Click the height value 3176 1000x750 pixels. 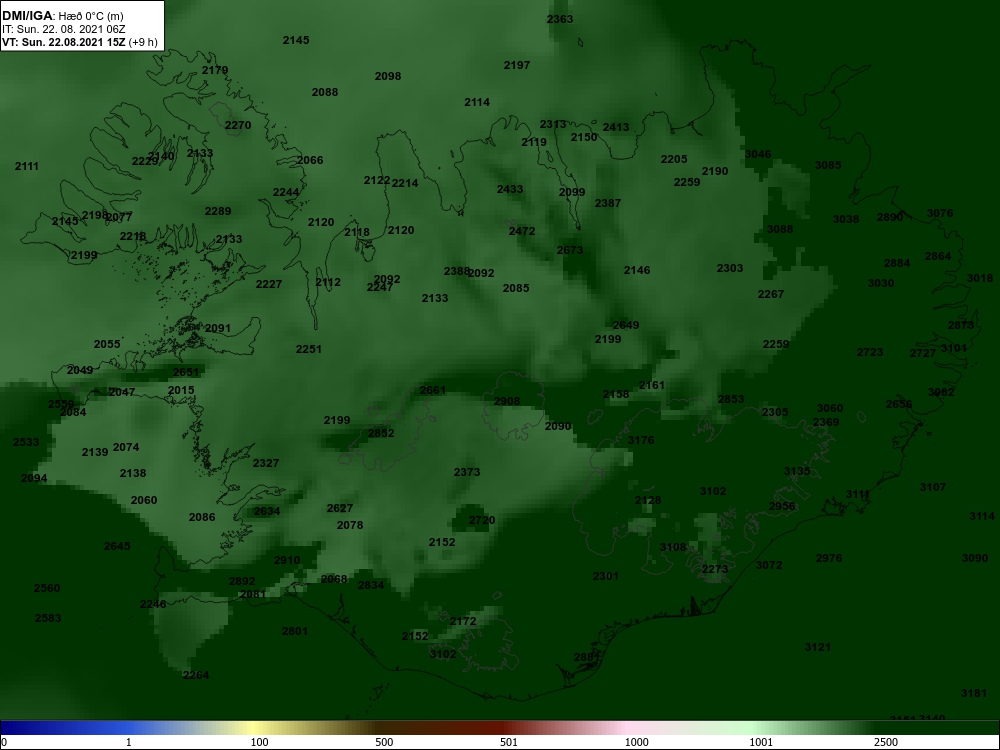tap(641, 440)
